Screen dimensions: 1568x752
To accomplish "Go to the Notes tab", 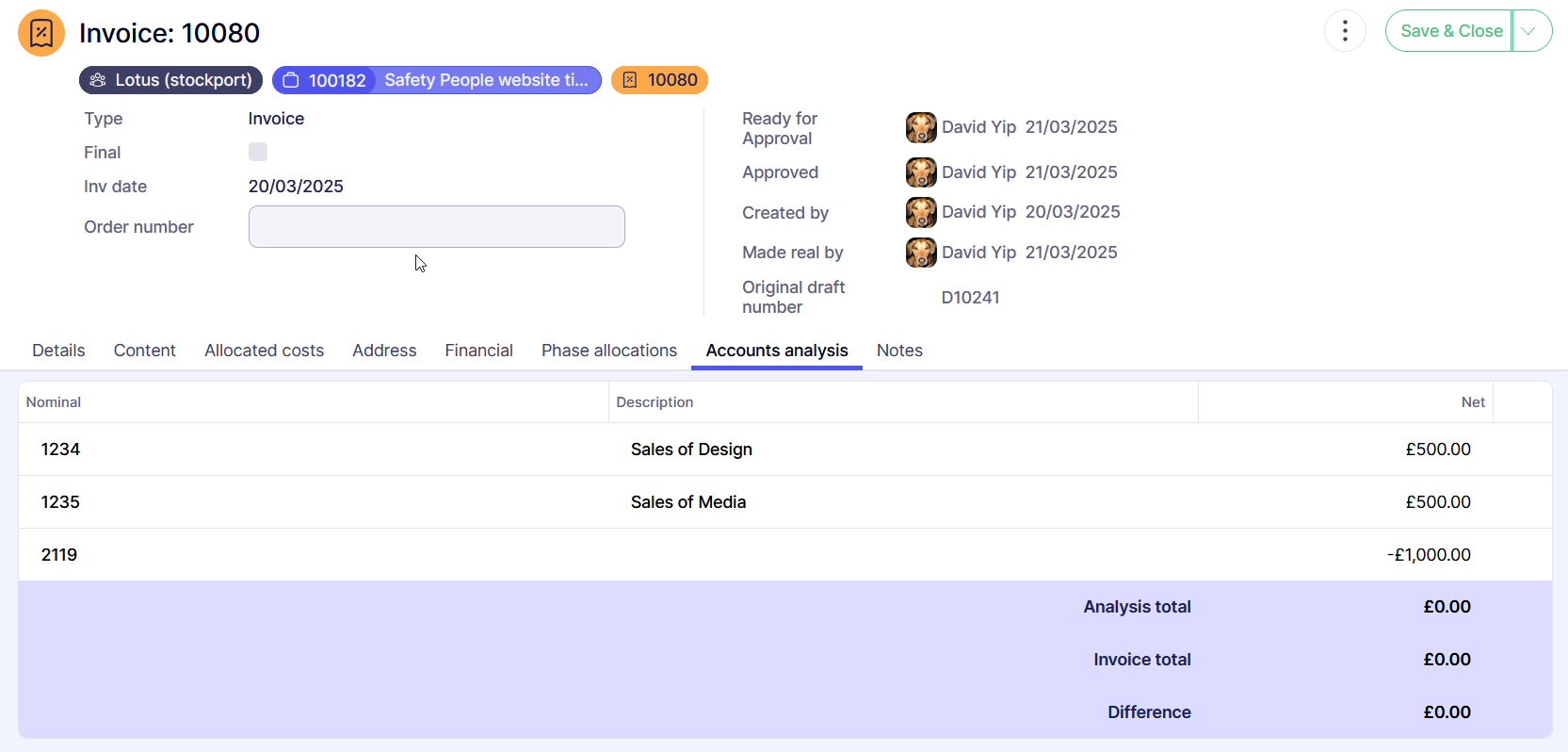I will click(898, 351).
